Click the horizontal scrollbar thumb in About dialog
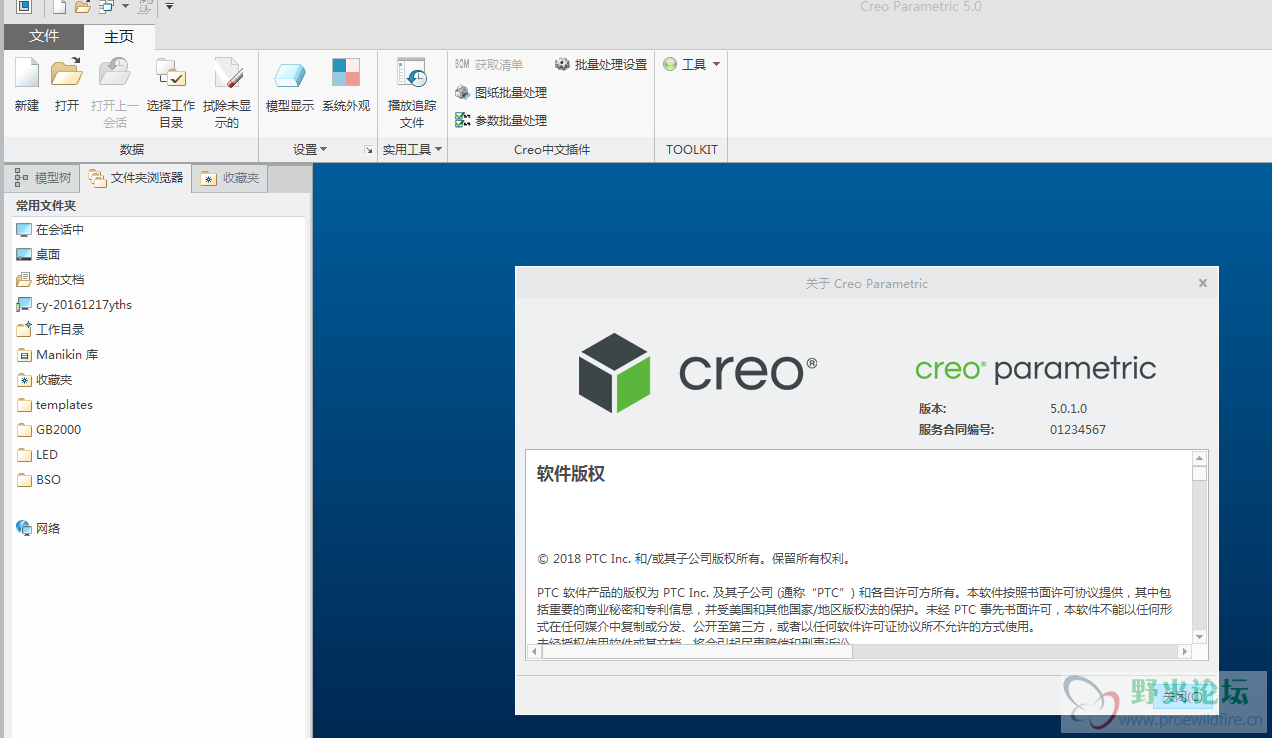 click(696, 651)
